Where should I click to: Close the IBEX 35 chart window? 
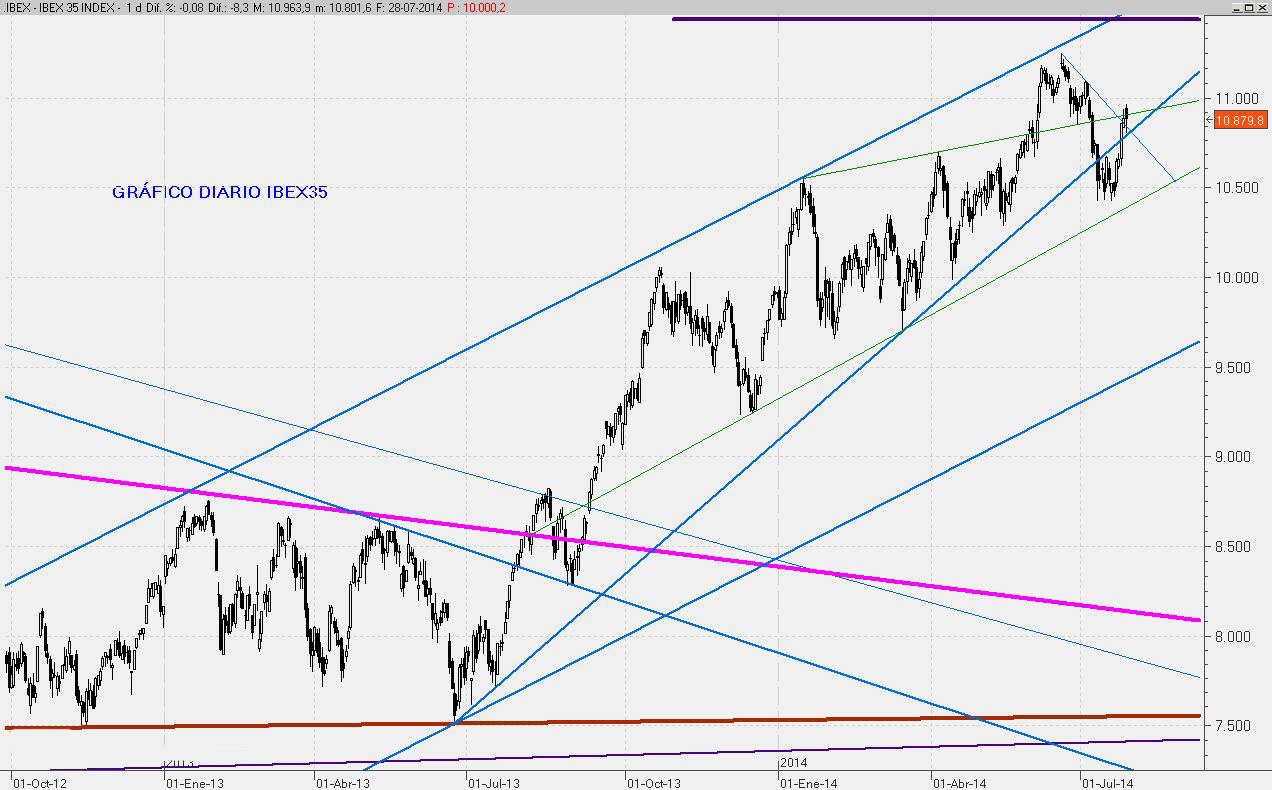click(x=1261, y=6)
